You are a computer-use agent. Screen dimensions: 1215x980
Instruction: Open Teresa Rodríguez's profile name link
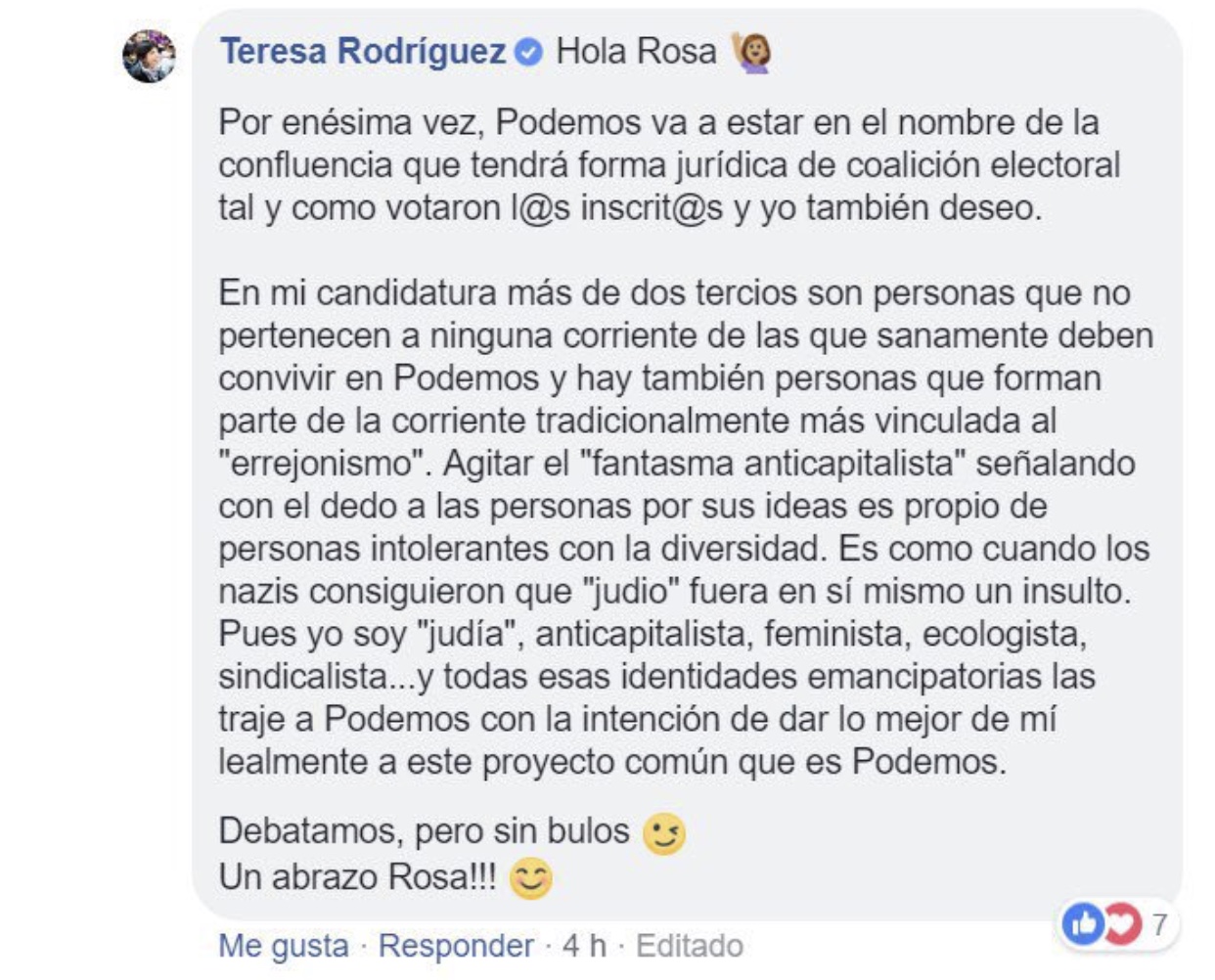point(363,52)
